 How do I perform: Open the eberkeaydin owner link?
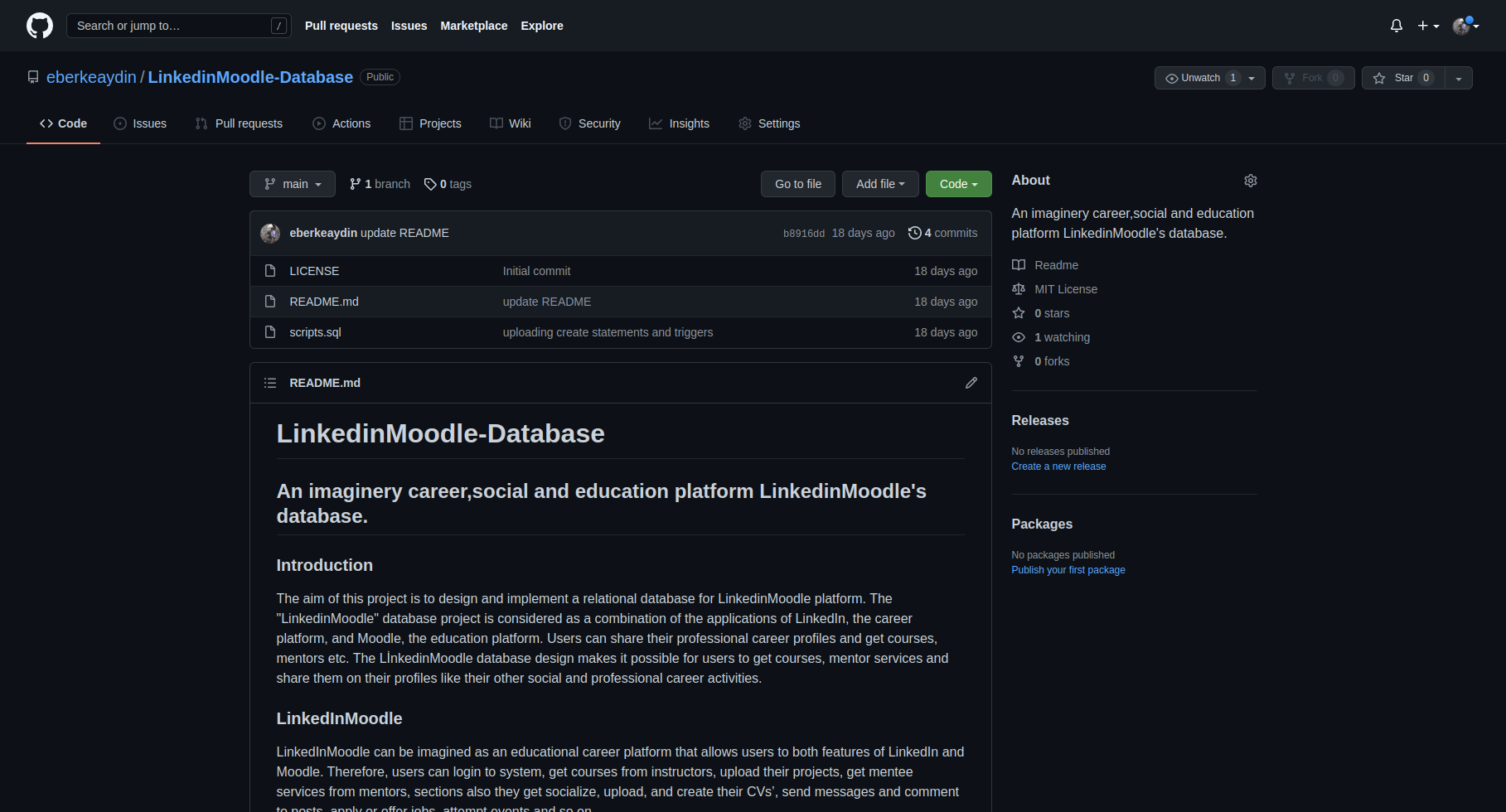click(91, 77)
